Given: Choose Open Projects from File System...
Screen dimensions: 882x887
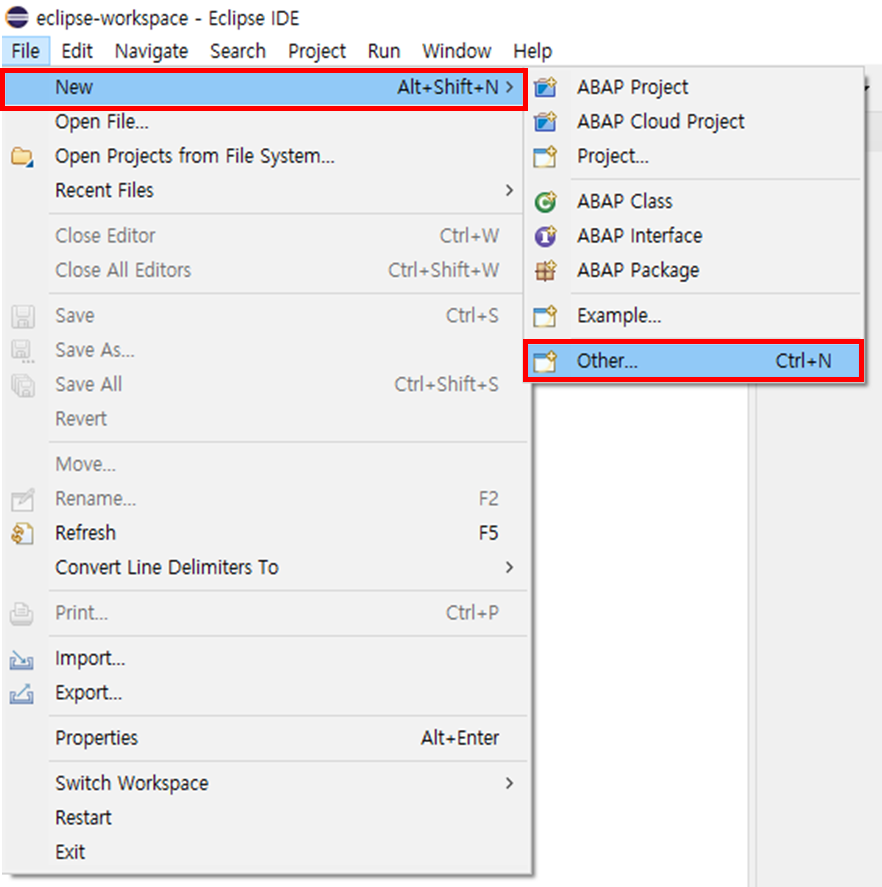Looking at the screenshot, I should tap(265, 156).
